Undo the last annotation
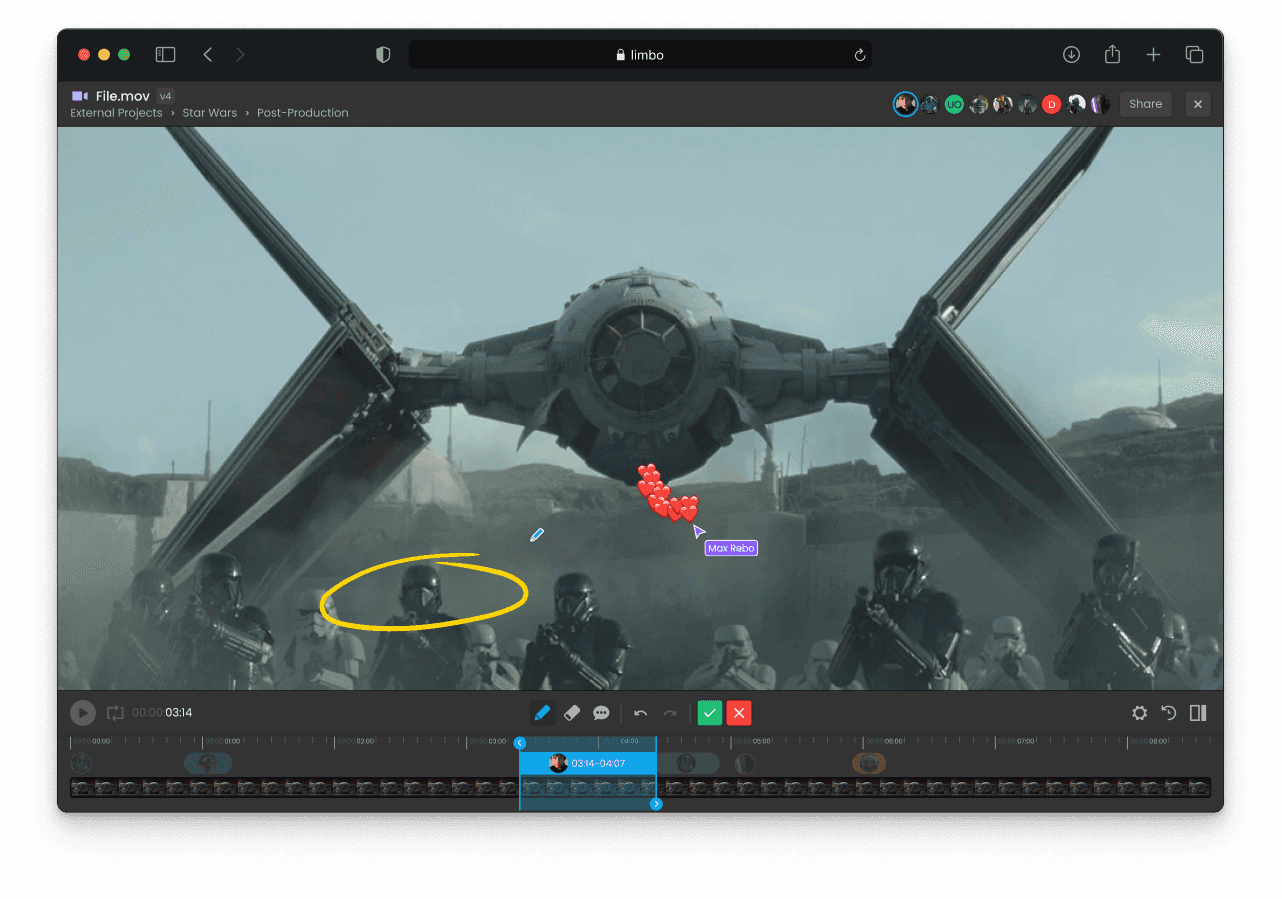The width and height of the screenshot is (1282, 899). tap(641, 713)
